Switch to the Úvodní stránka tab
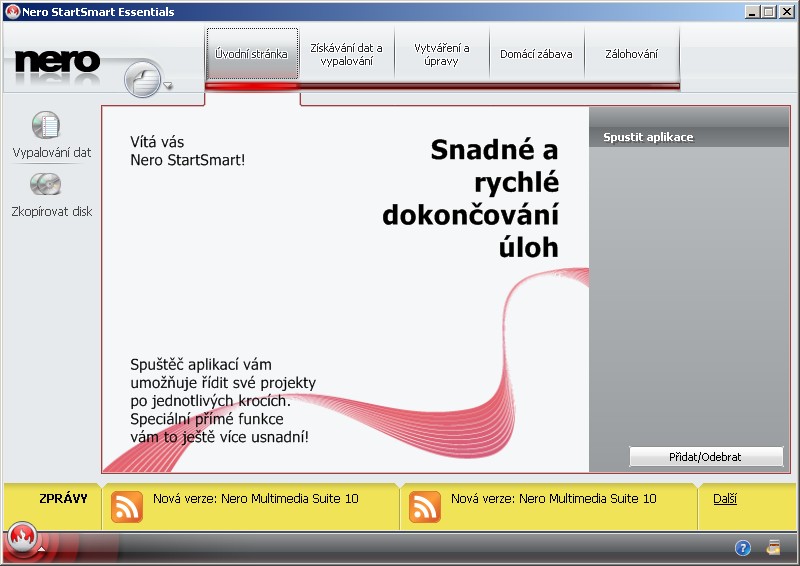Screen dimensions: 800x566 click(252, 54)
